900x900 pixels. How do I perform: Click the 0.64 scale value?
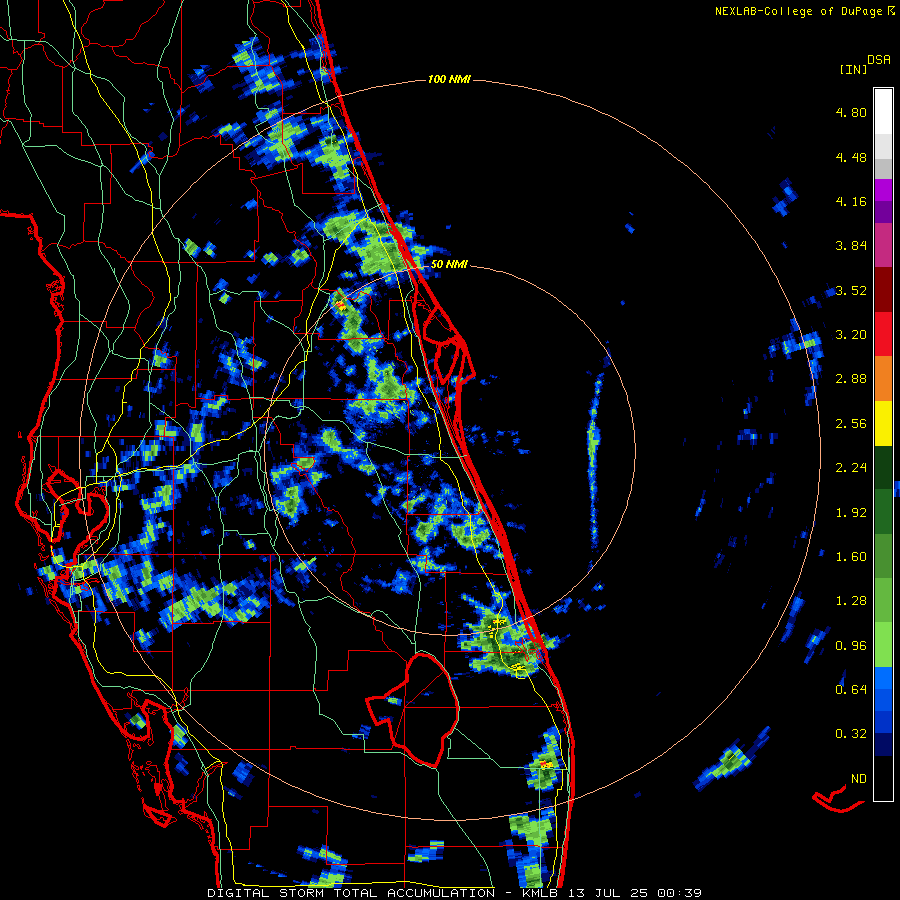tap(851, 690)
